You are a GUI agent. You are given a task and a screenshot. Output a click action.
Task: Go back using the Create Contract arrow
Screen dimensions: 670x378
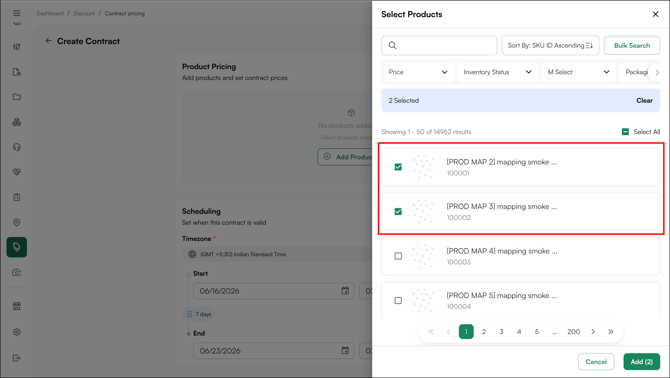48,41
